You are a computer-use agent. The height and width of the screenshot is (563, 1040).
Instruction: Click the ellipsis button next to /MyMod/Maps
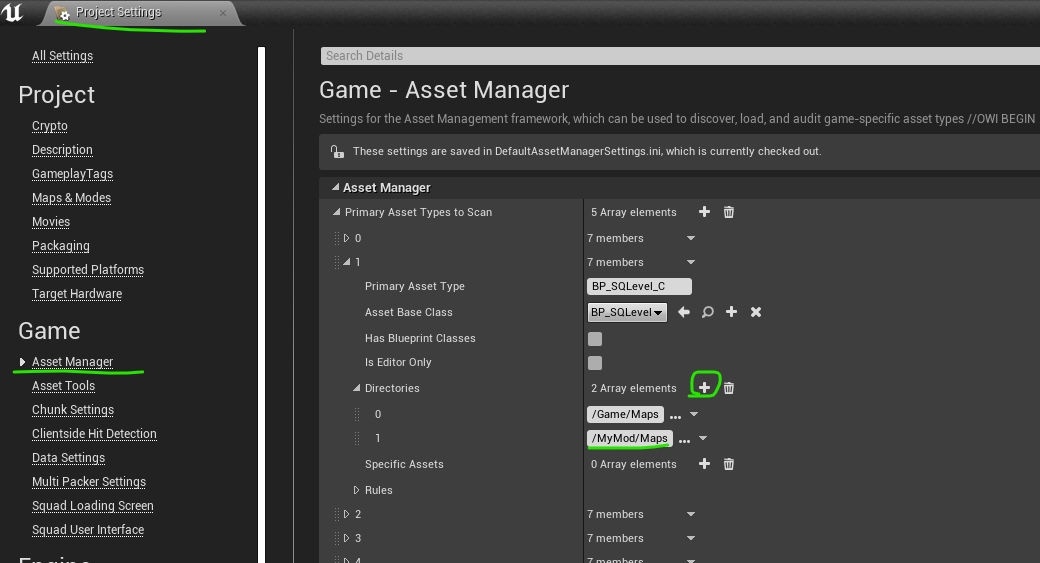click(x=684, y=439)
